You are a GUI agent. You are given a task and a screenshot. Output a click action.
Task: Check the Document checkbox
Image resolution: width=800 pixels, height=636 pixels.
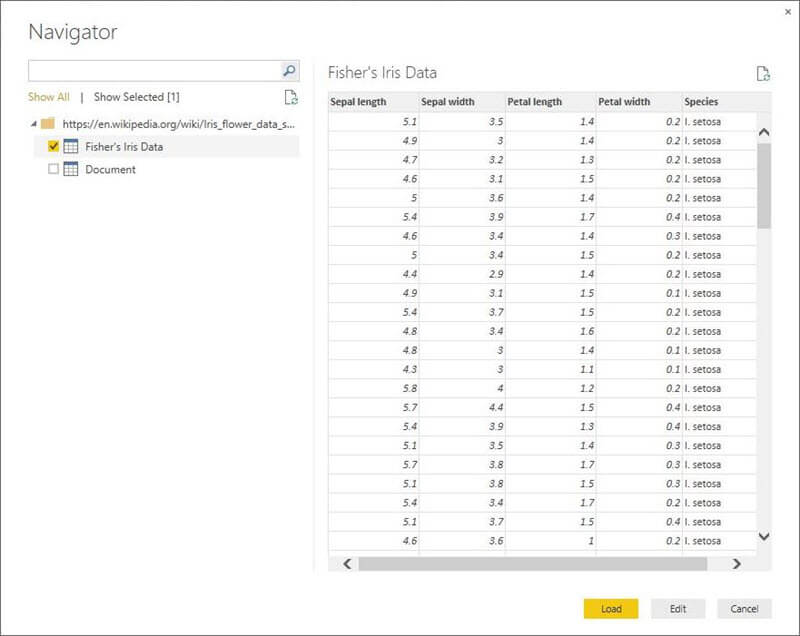point(53,169)
